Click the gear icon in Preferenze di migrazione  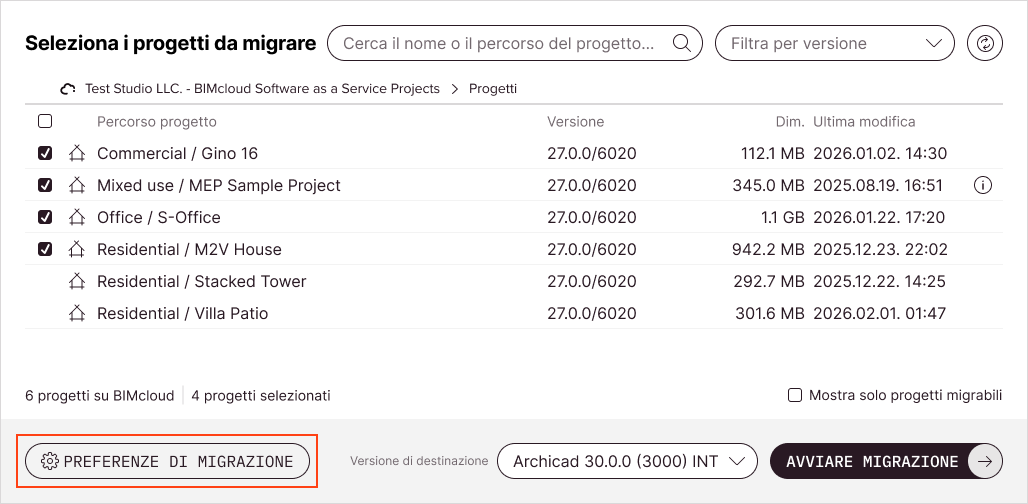(49, 461)
